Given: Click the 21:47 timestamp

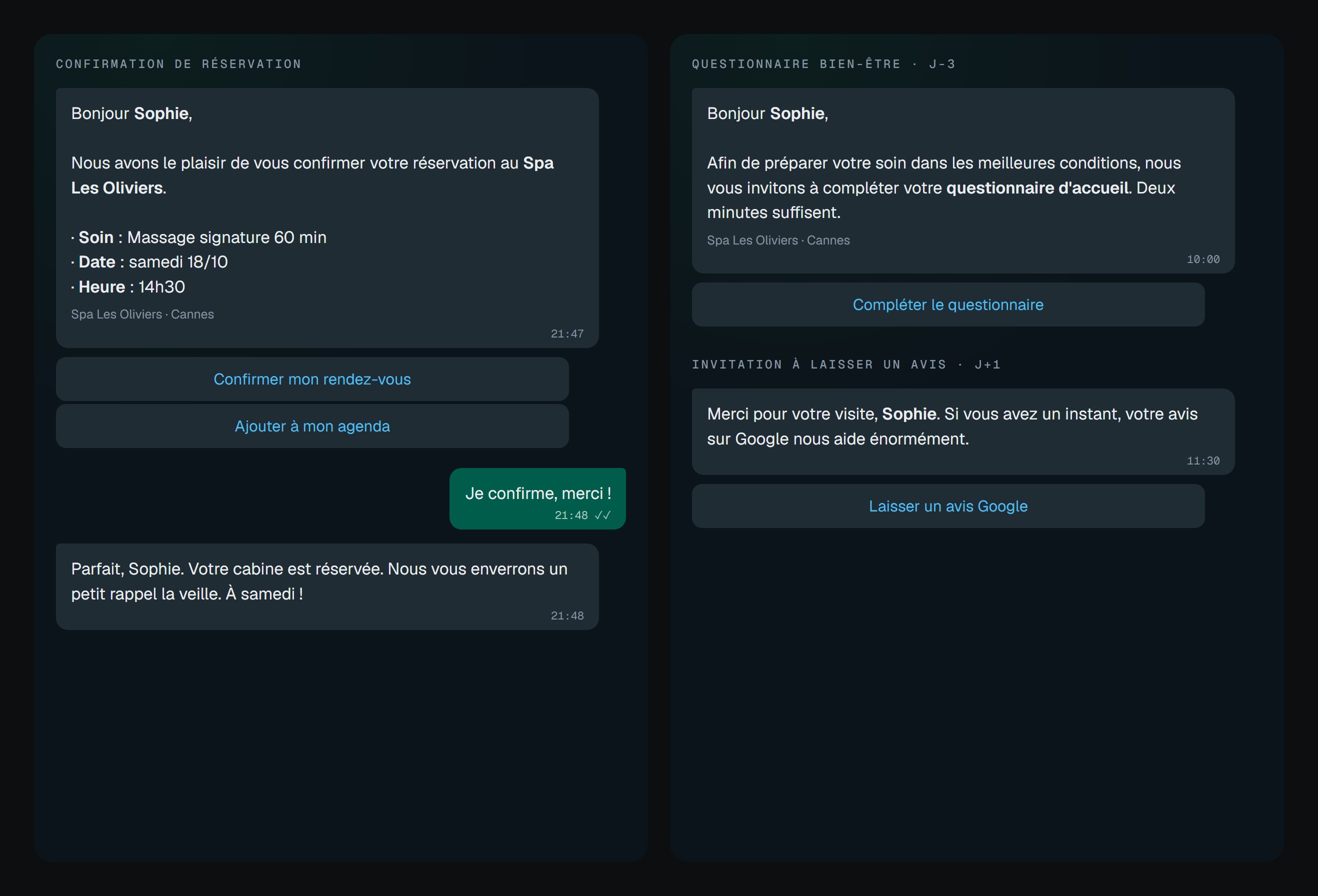Looking at the screenshot, I should [567, 333].
